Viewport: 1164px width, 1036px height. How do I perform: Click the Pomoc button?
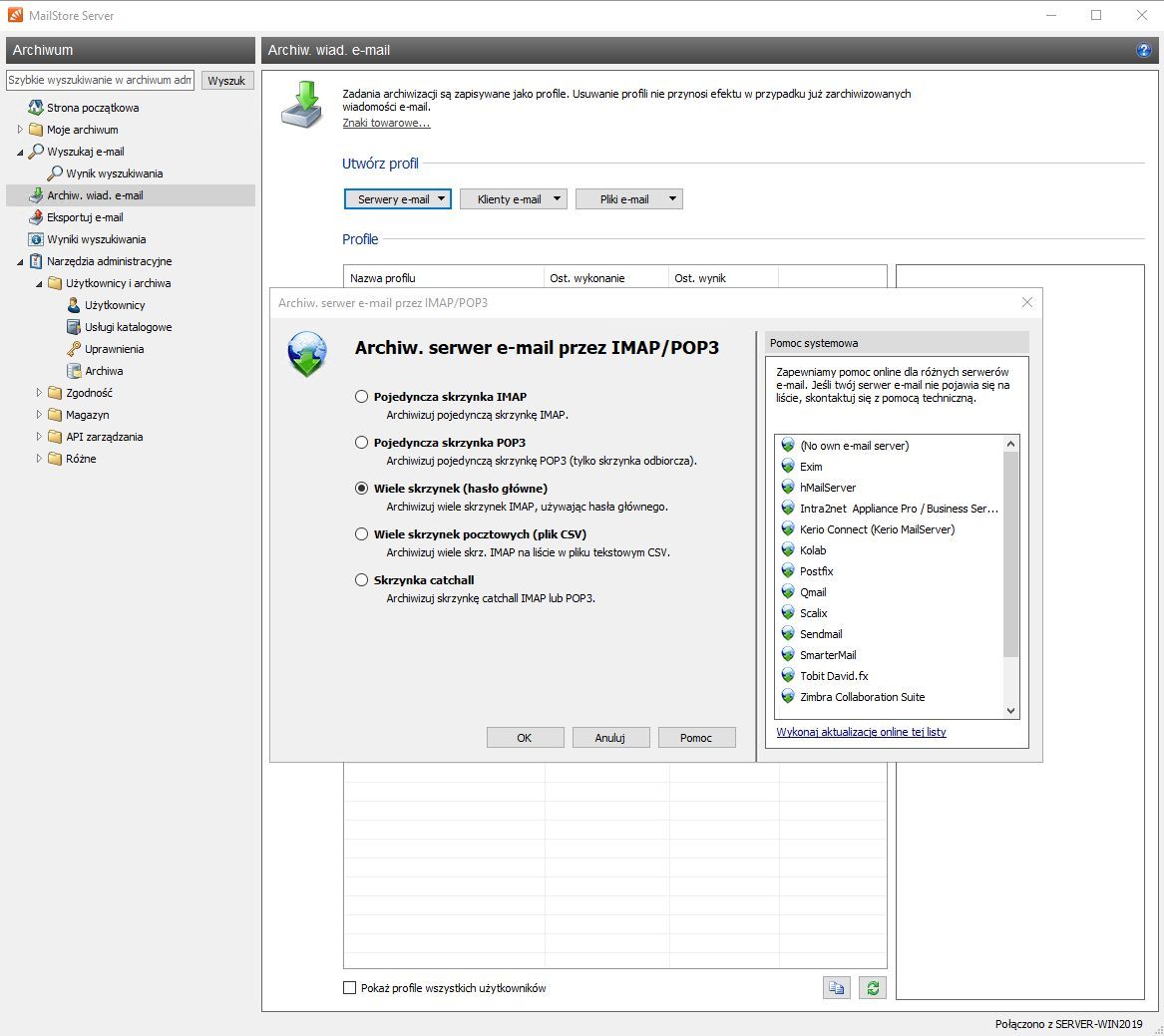696,738
